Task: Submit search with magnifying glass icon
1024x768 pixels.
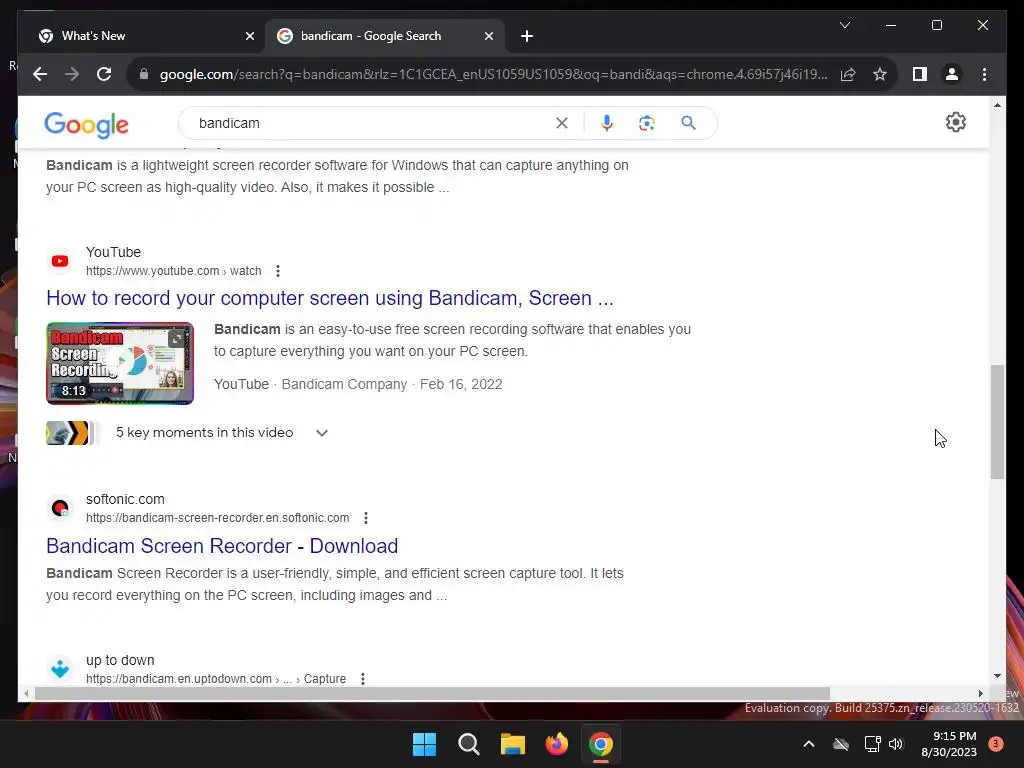Action: coord(688,123)
